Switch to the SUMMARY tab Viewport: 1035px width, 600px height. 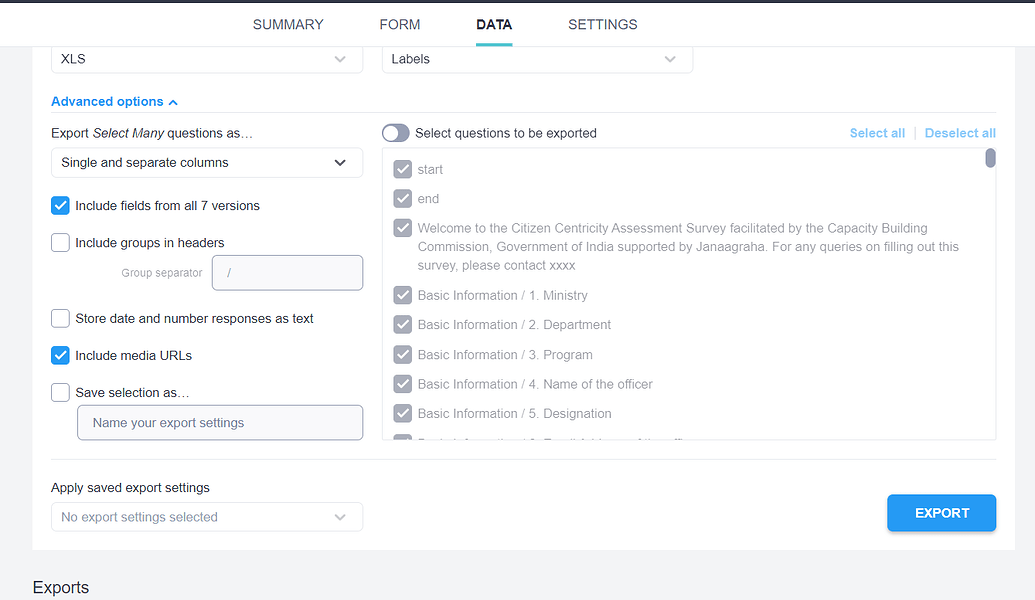(288, 24)
